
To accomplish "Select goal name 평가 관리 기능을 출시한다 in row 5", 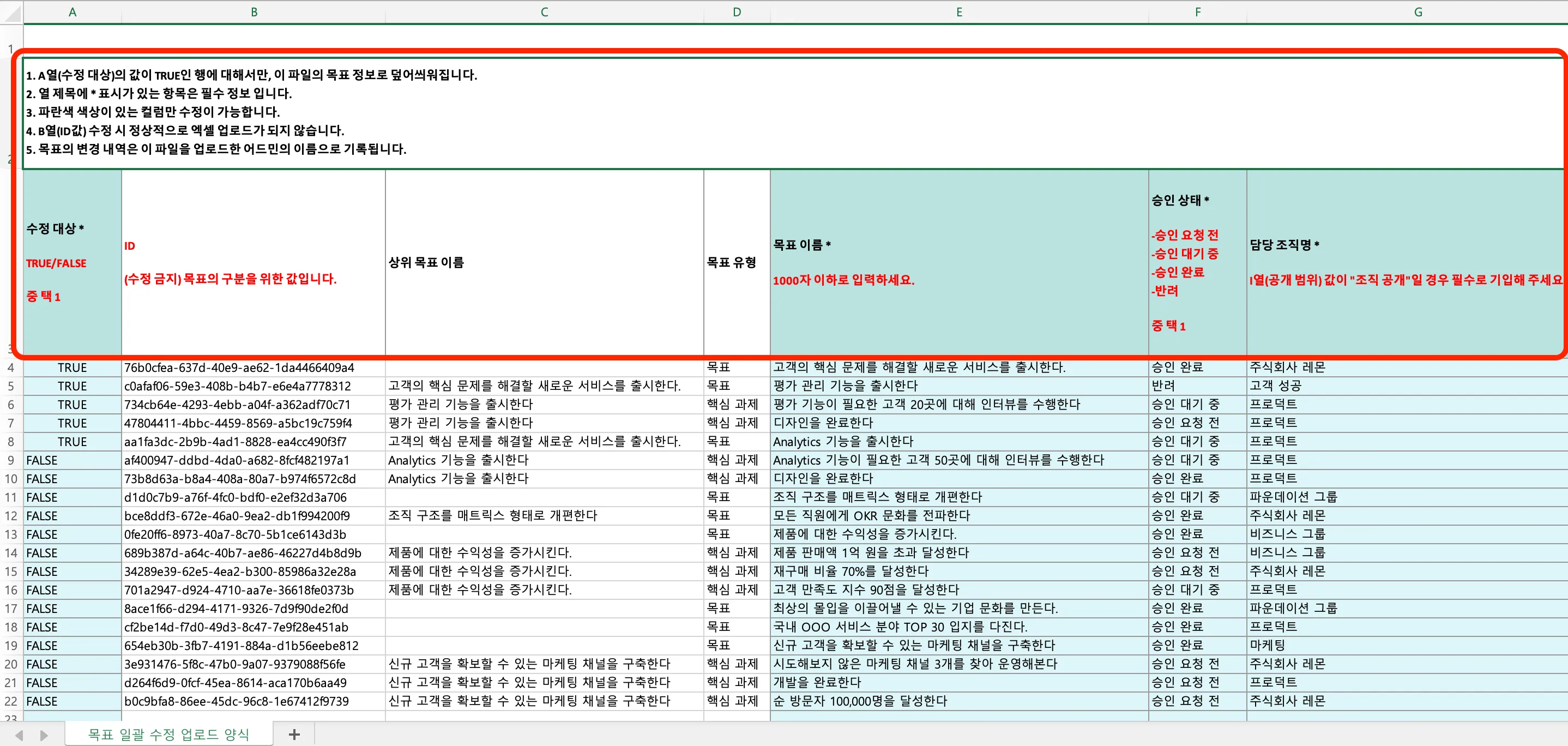I will point(958,386).
